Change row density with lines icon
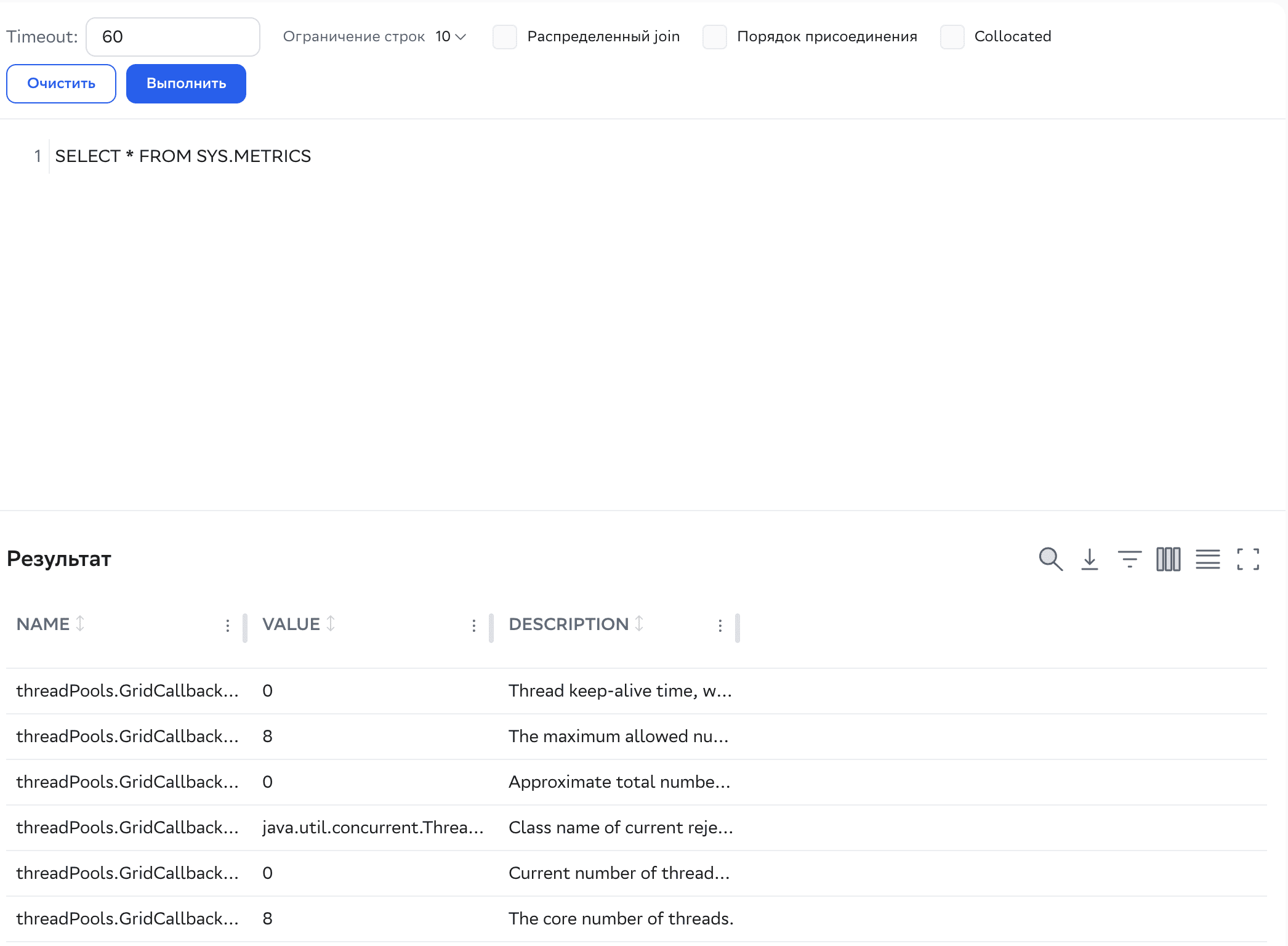The image size is (1288, 946). tap(1207, 559)
